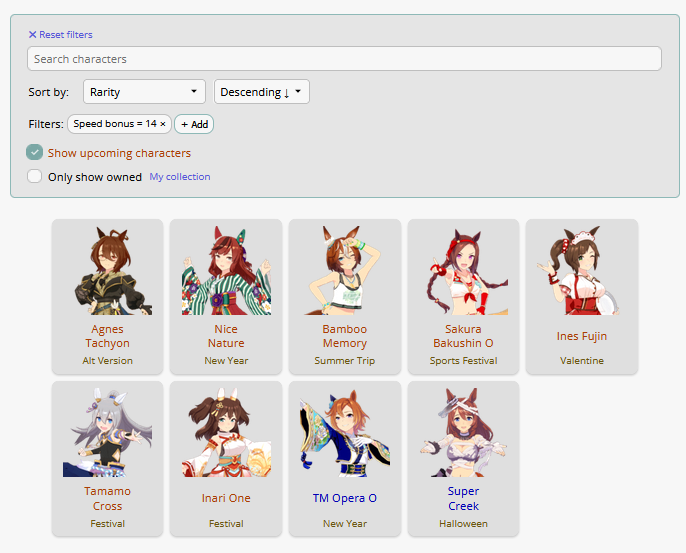Focus the Search characters input field
Screen dimensions: 686x553
[x=344, y=59]
